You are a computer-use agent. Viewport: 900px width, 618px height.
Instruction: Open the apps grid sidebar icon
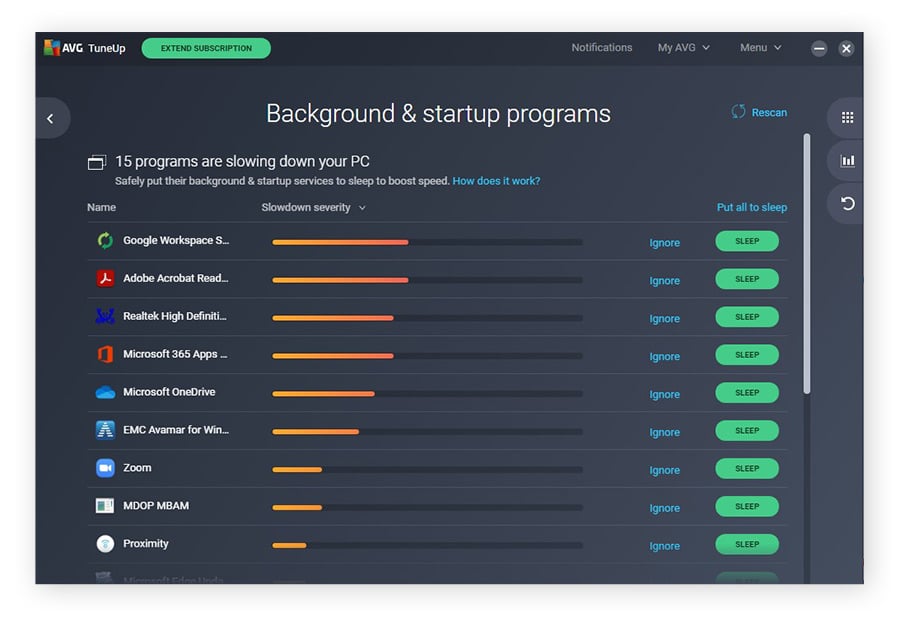(847, 118)
